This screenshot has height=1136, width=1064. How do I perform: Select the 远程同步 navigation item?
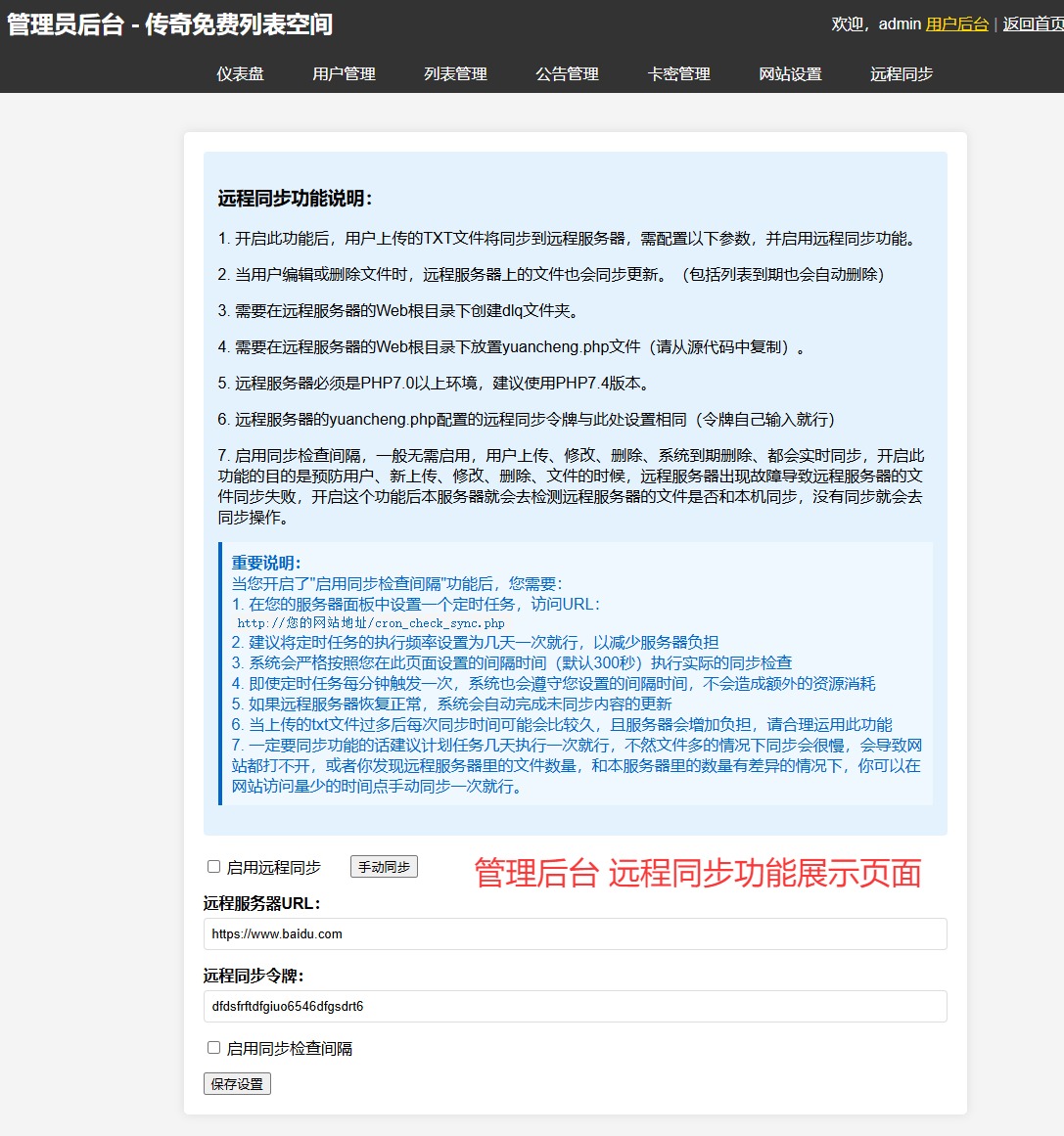click(x=901, y=74)
